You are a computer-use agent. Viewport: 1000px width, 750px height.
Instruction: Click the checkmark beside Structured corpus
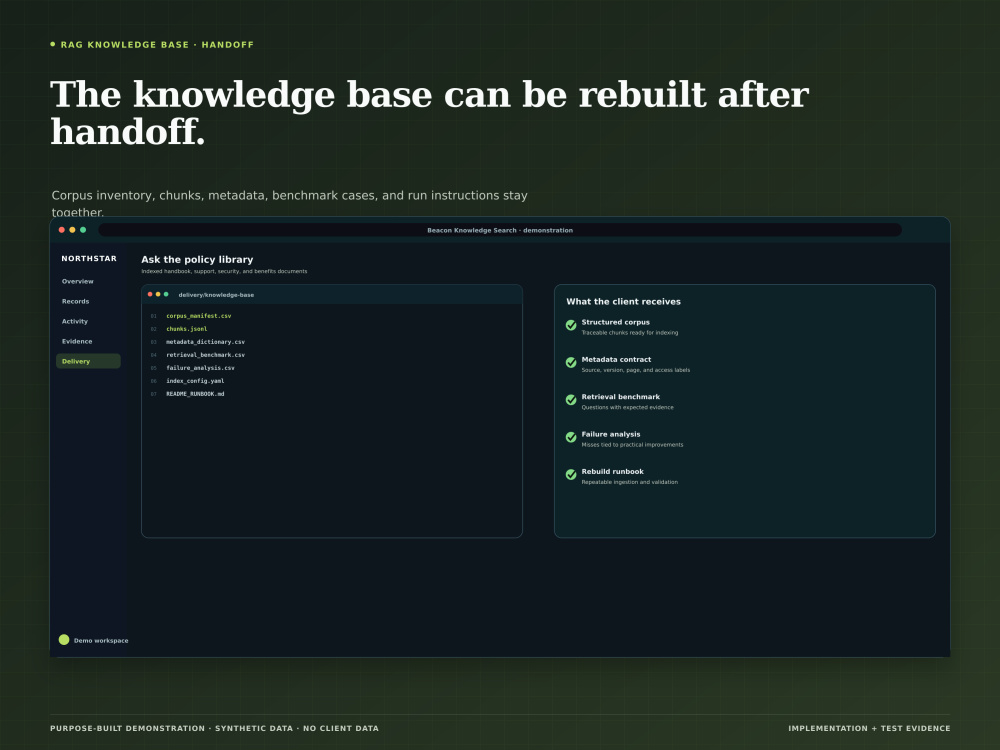[x=571, y=325]
